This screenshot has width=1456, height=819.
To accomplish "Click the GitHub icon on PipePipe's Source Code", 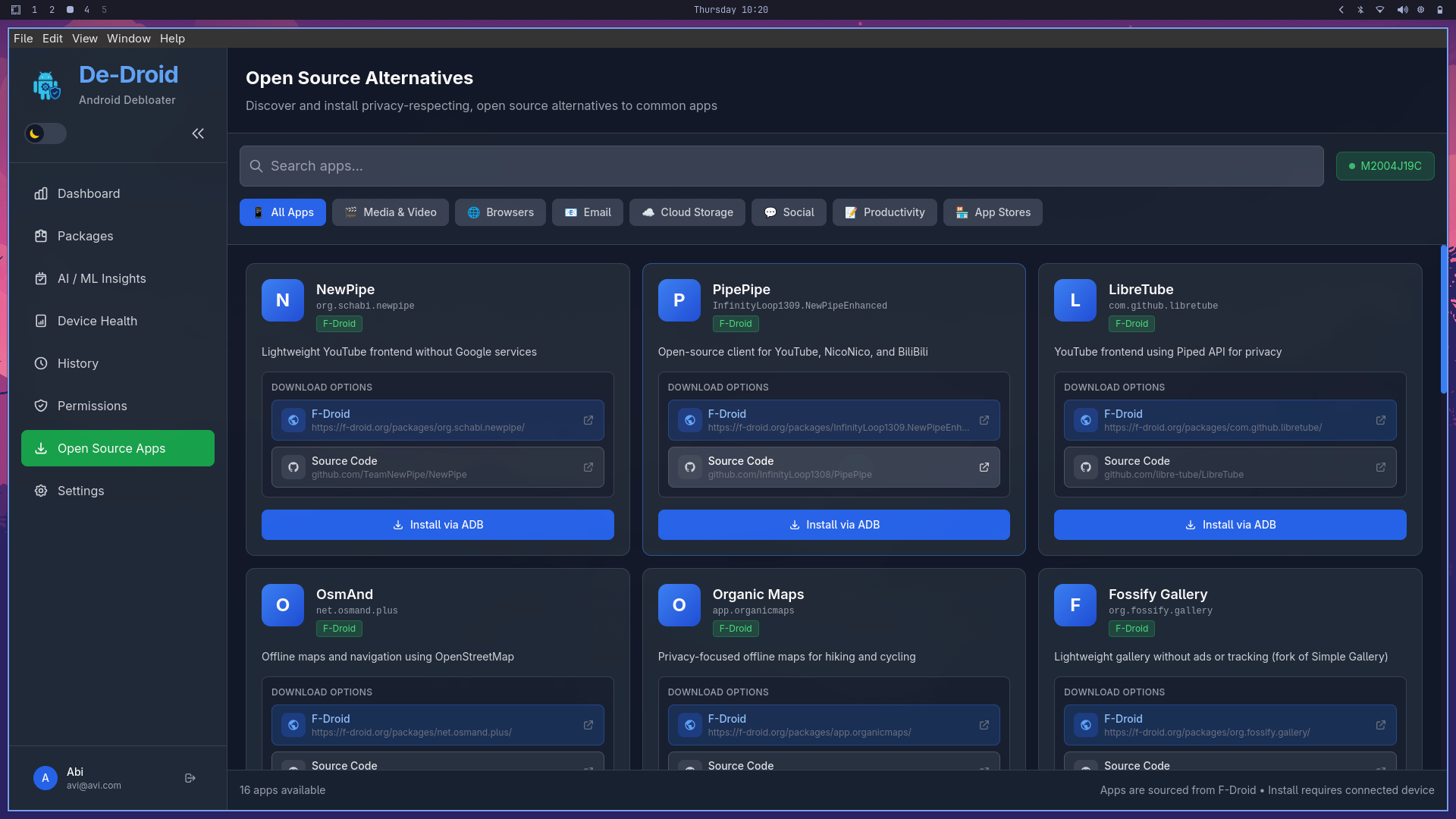I will point(689,467).
